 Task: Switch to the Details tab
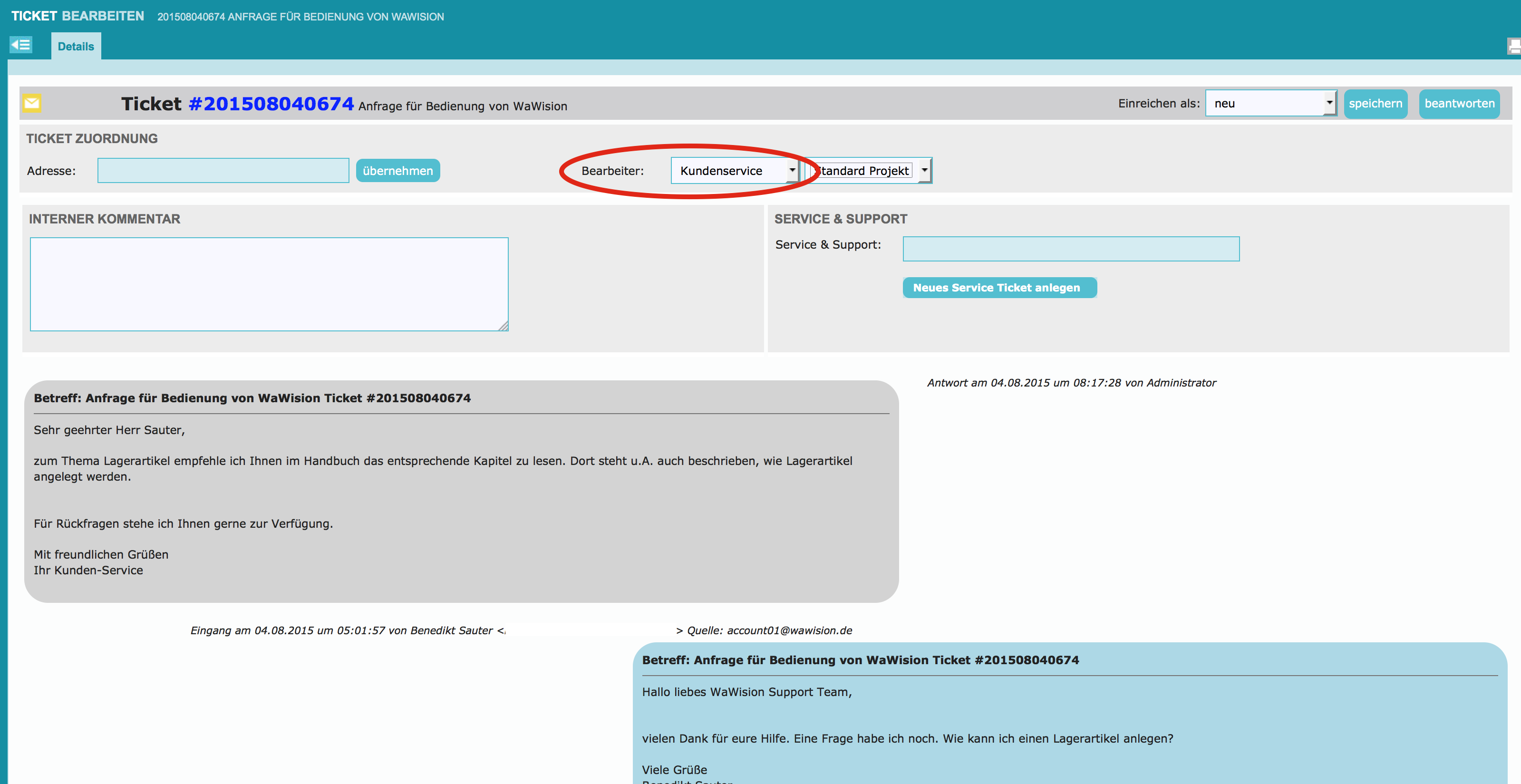pyautogui.click(x=76, y=47)
